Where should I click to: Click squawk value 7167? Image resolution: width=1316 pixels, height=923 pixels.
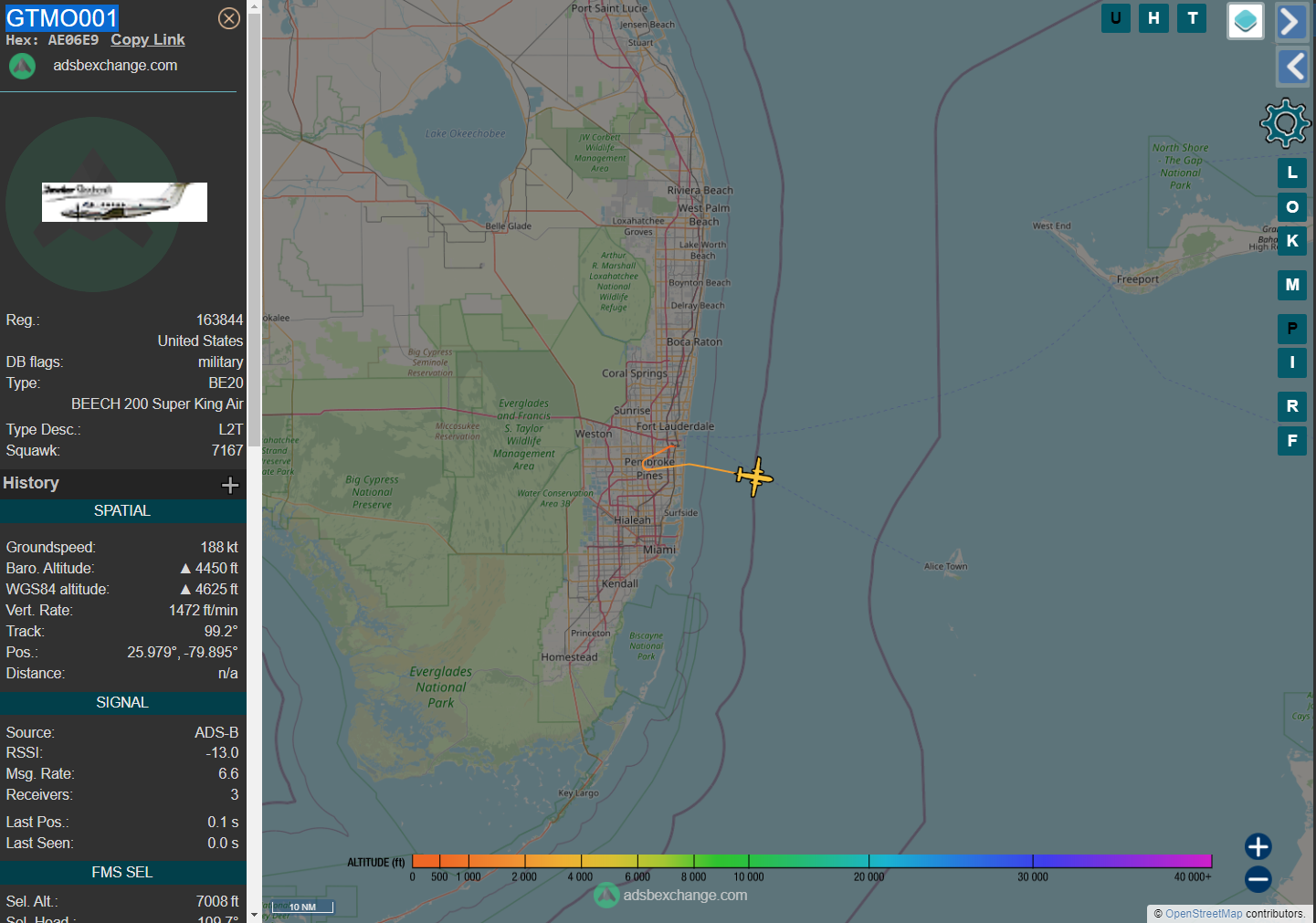coord(227,451)
